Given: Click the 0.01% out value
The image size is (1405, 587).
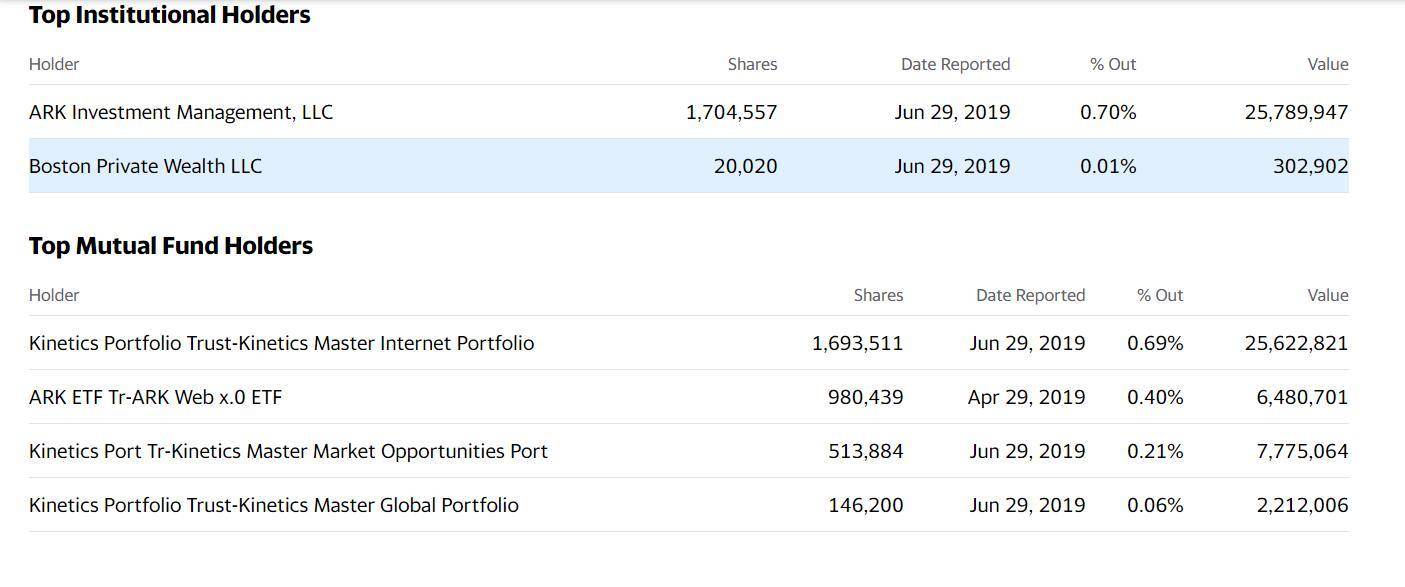Looking at the screenshot, I should (1108, 166).
